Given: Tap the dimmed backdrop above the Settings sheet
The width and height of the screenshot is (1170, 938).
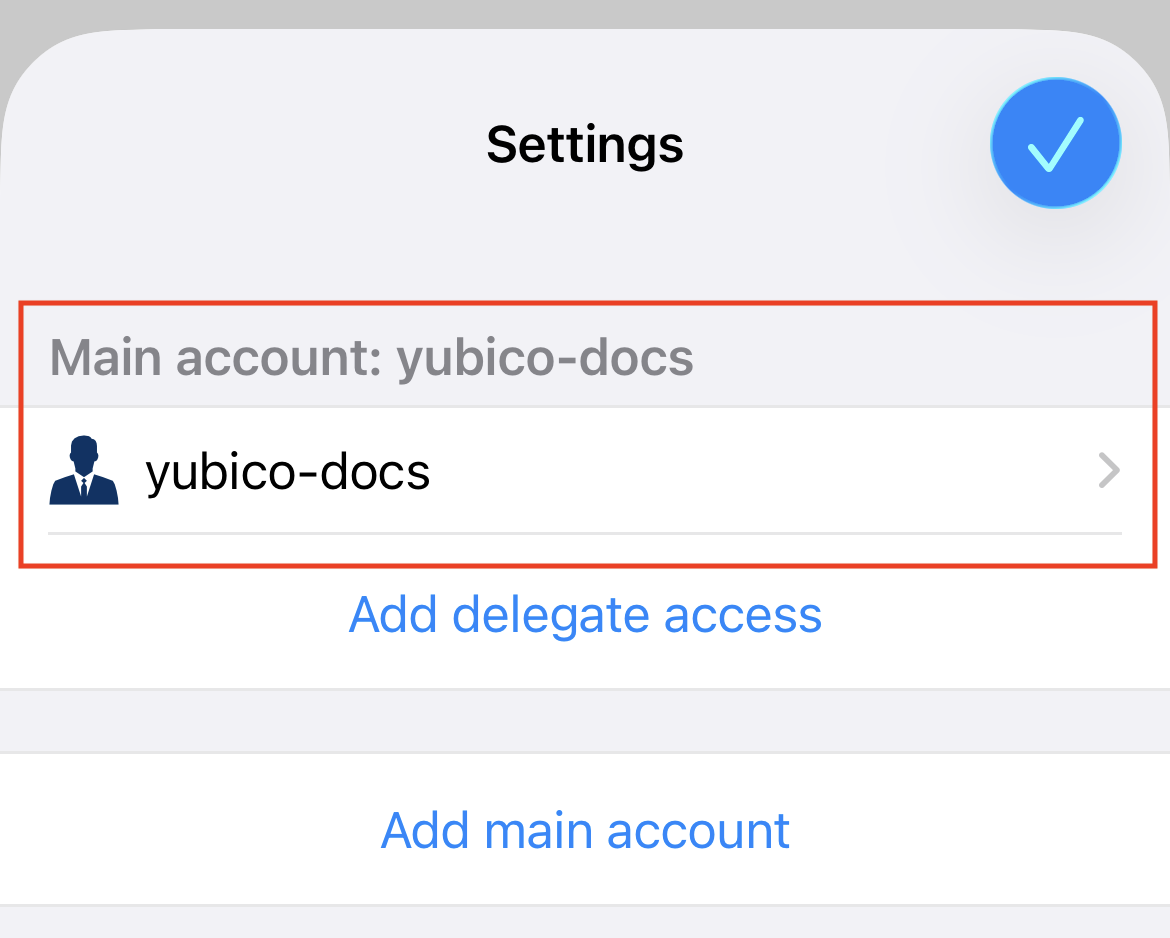Looking at the screenshot, I should (585, 12).
